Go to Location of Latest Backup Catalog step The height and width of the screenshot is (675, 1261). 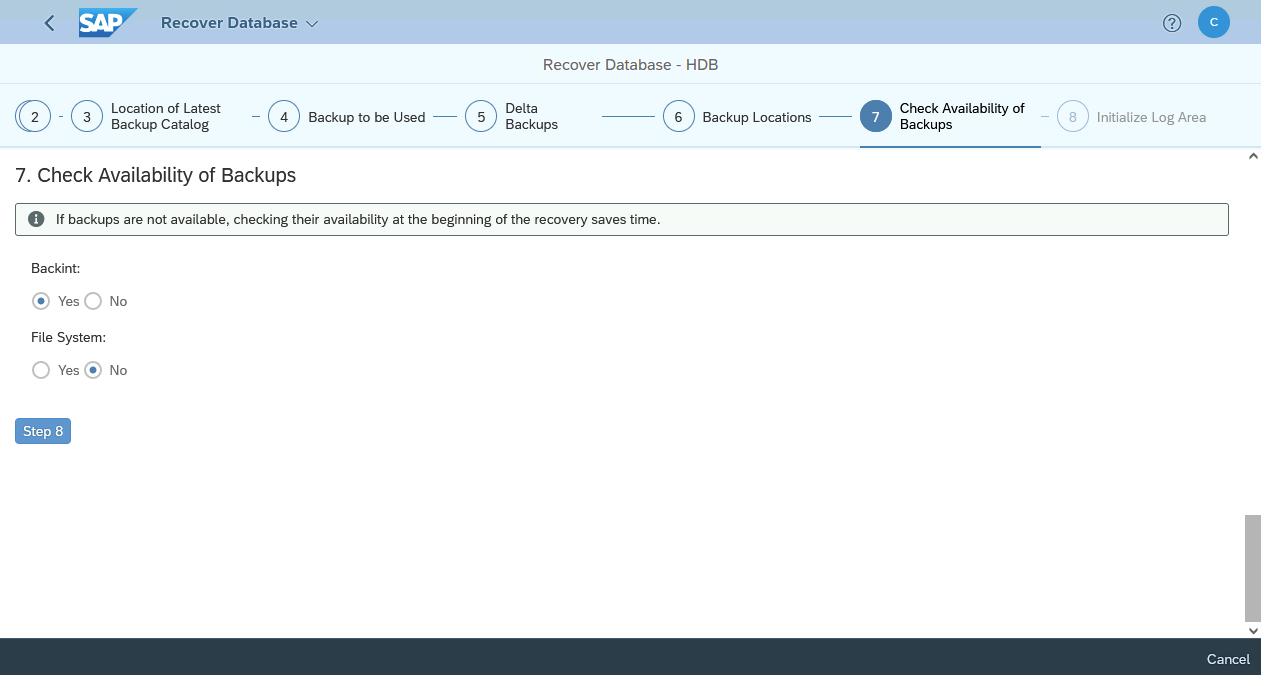[166, 117]
